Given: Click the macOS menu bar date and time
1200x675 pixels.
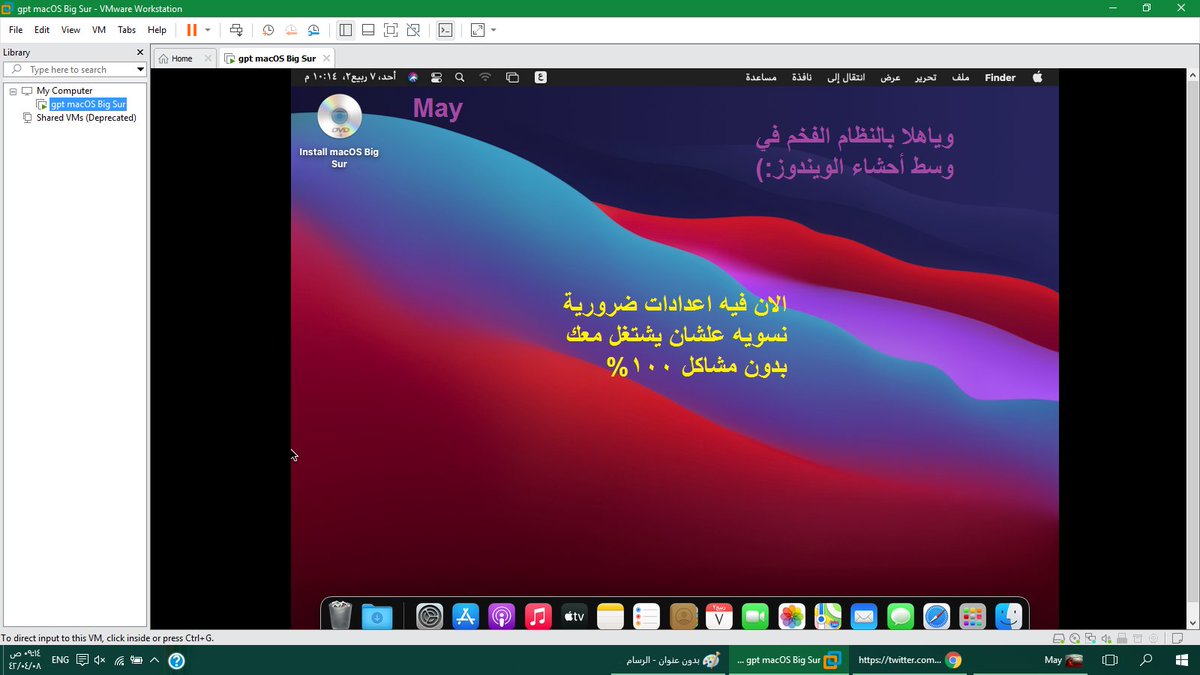Looking at the screenshot, I should (x=348, y=77).
